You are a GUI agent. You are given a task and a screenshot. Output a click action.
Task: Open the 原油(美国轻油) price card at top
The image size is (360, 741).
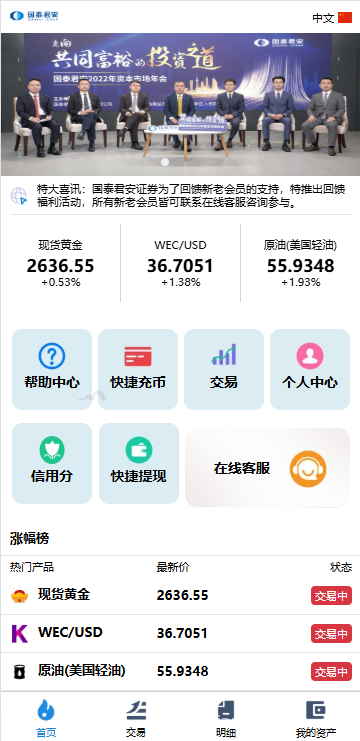[300, 263]
